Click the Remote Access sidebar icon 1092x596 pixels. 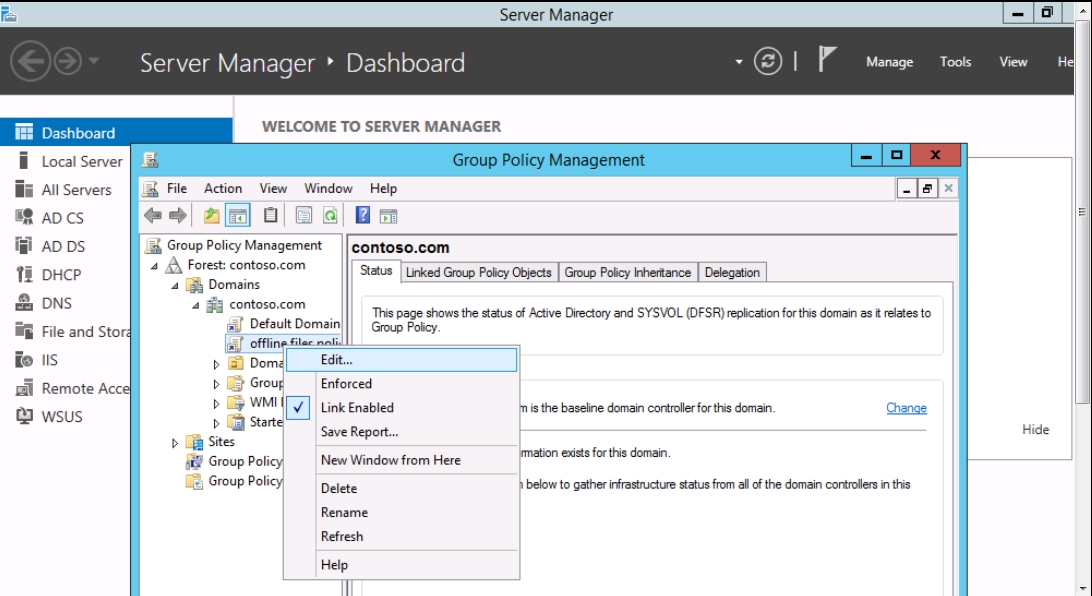pyautogui.click(x=24, y=388)
